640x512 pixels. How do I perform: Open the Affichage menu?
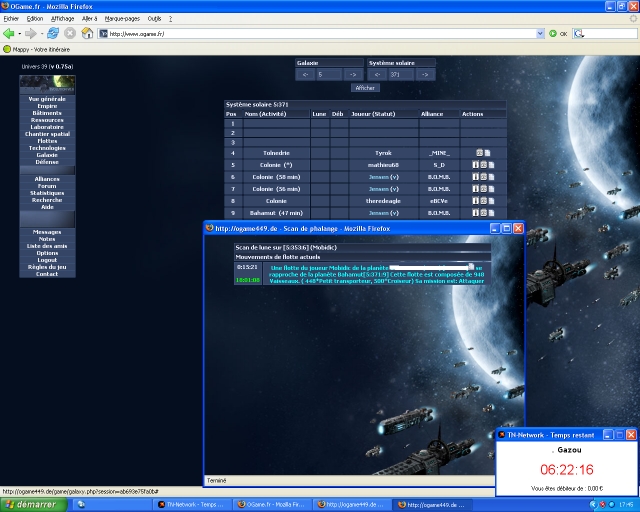(62, 19)
